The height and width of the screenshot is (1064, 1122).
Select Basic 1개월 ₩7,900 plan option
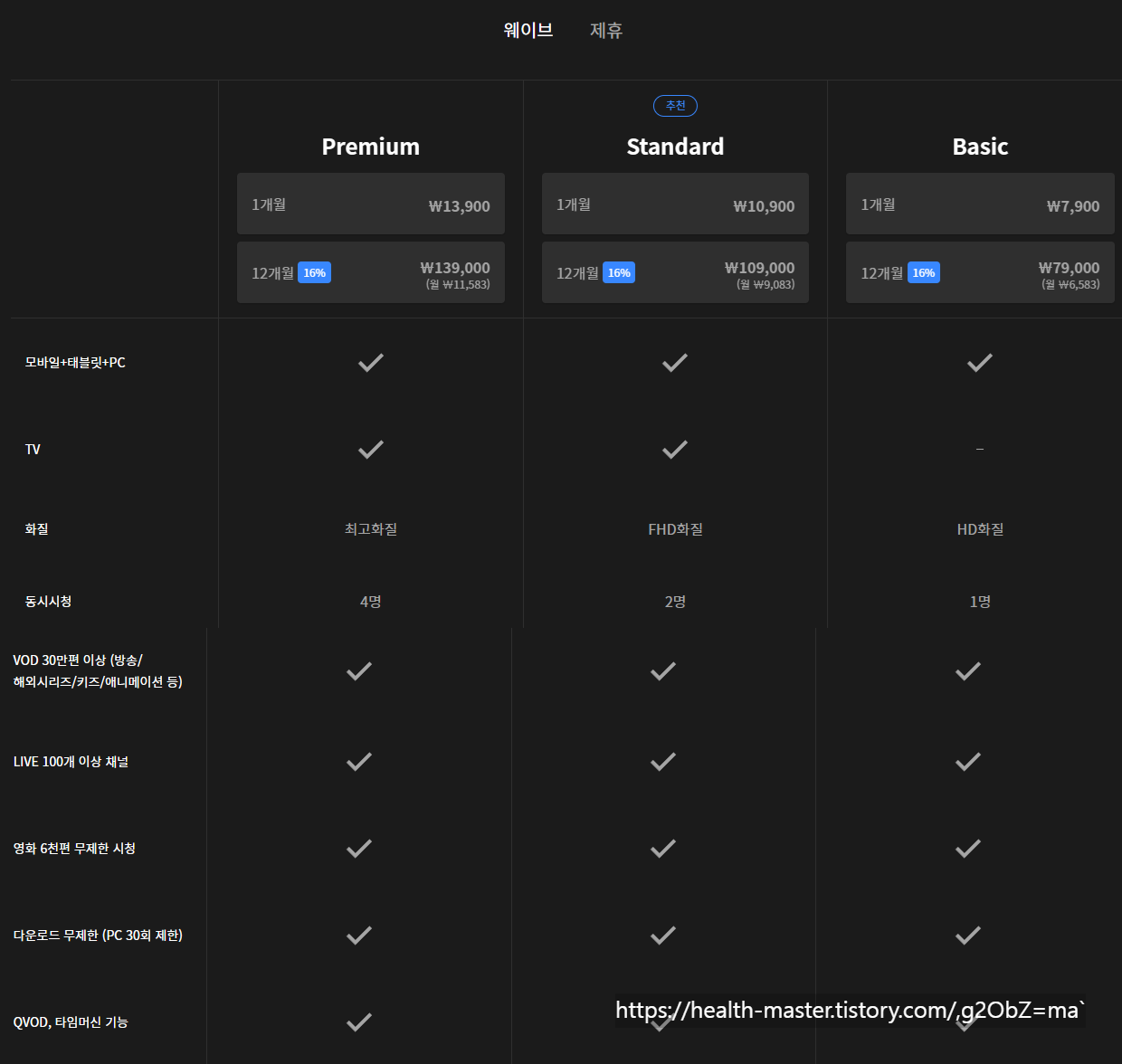(980, 204)
